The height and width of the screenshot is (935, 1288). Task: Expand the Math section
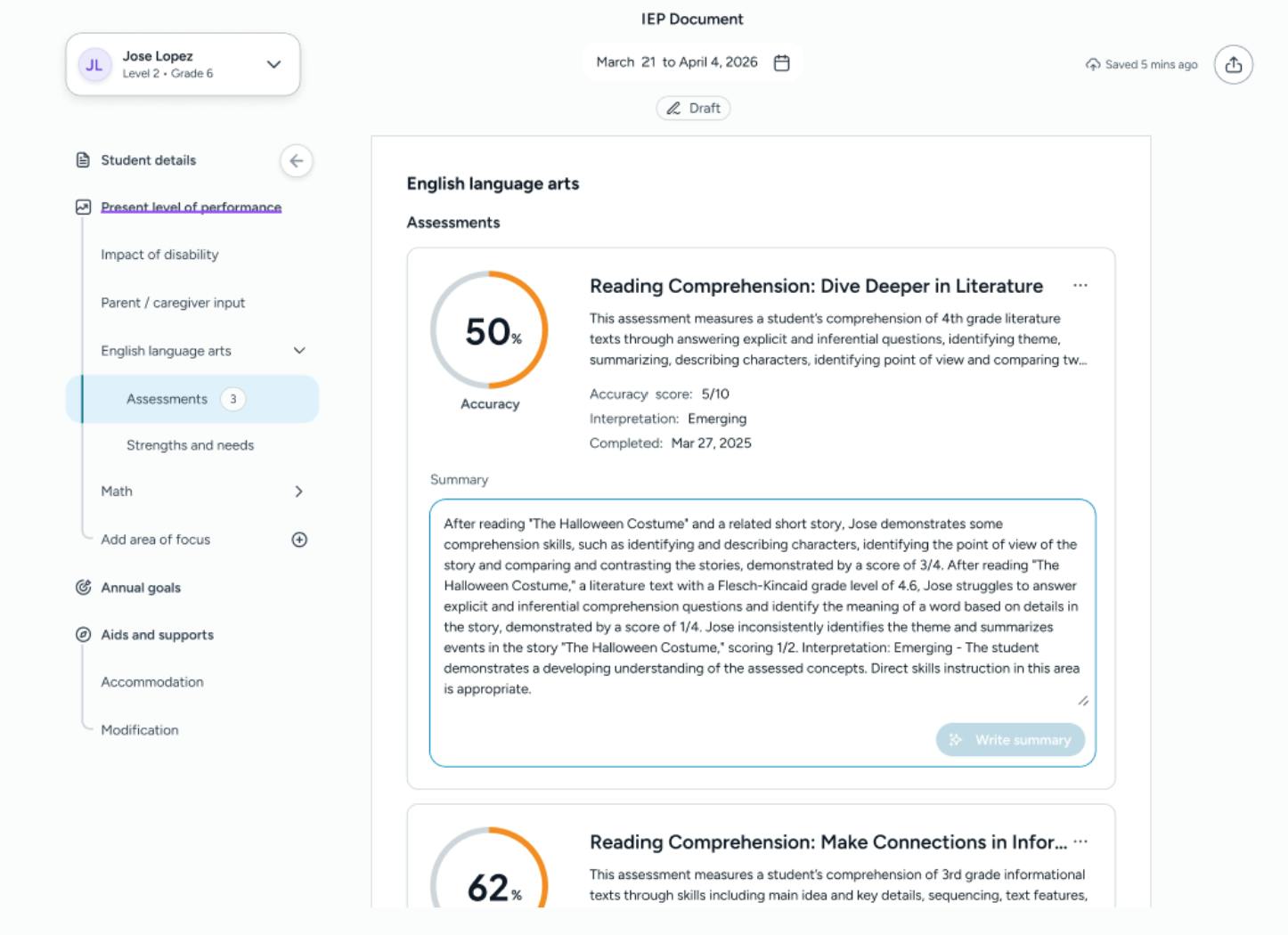coord(300,491)
